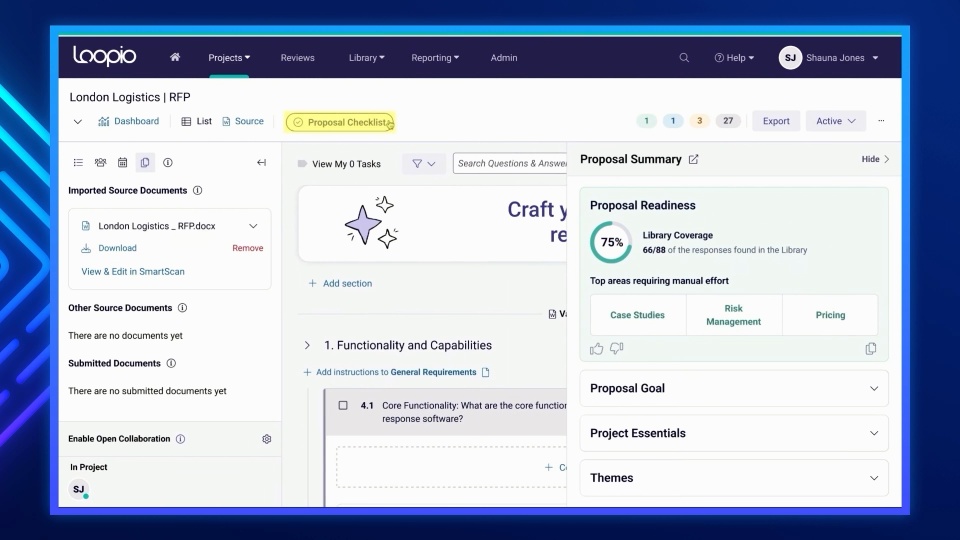Viewport: 960px width, 540px height.
Task: Hide the Proposal Summary panel
Action: (876, 159)
